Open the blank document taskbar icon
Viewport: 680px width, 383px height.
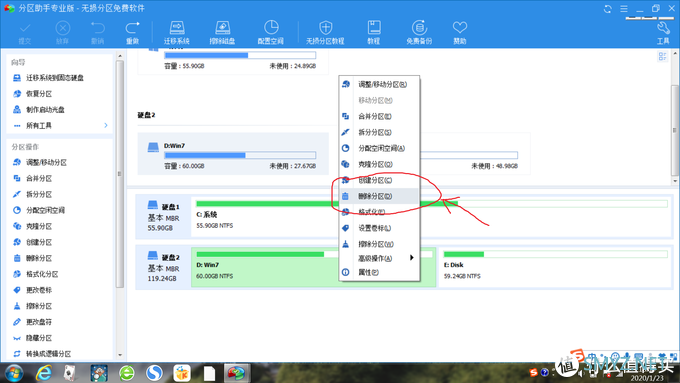coord(209,373)
